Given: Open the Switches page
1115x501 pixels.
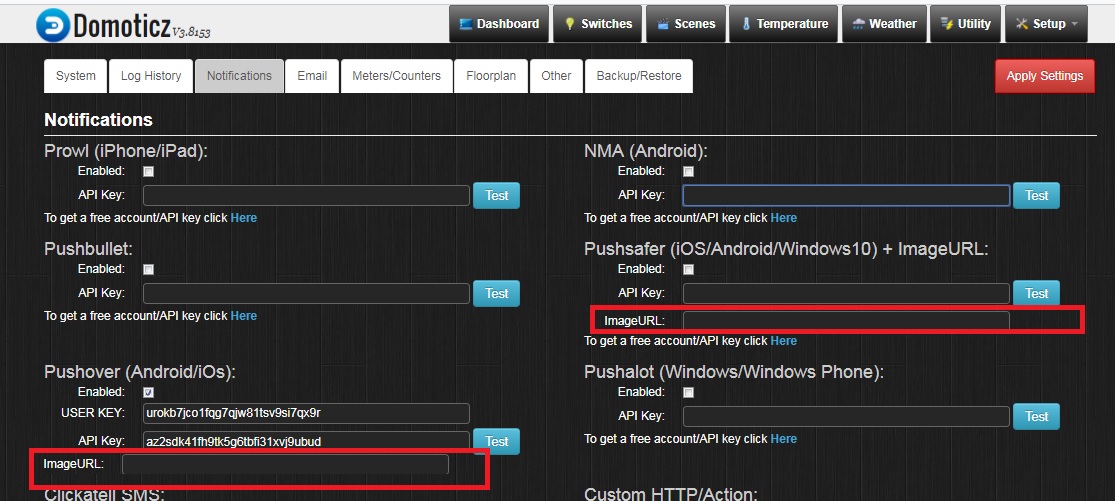Looking at the screenshot, I should click(x=597, y=23).
